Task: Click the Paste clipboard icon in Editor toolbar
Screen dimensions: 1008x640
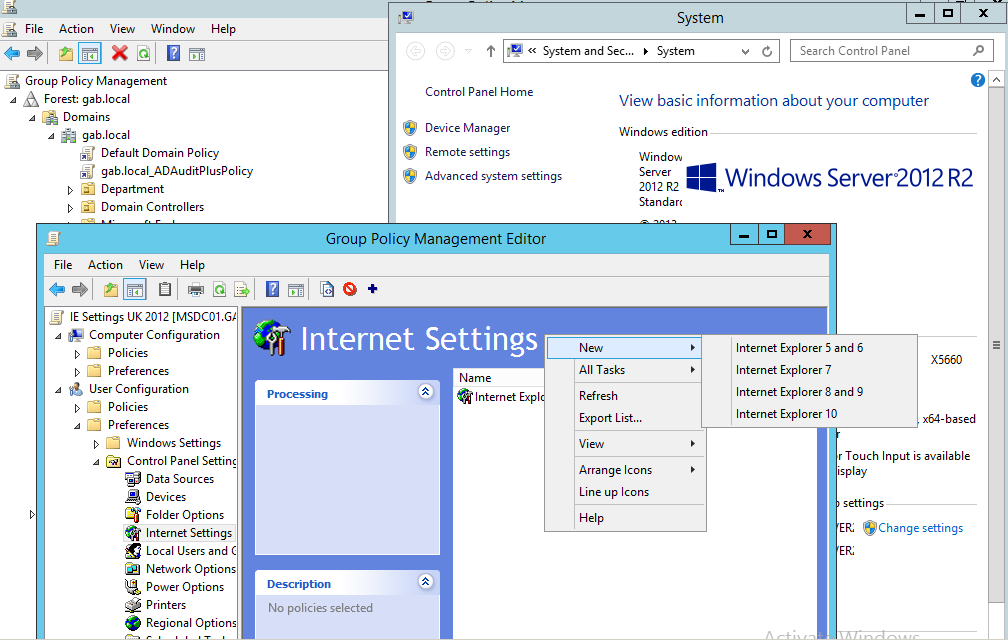Action: 165,290
